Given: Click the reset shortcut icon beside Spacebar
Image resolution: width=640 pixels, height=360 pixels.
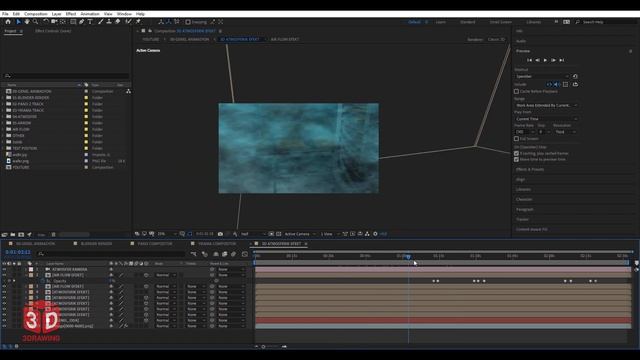Looking at the screenshot, I should click(x=575, y=76).
